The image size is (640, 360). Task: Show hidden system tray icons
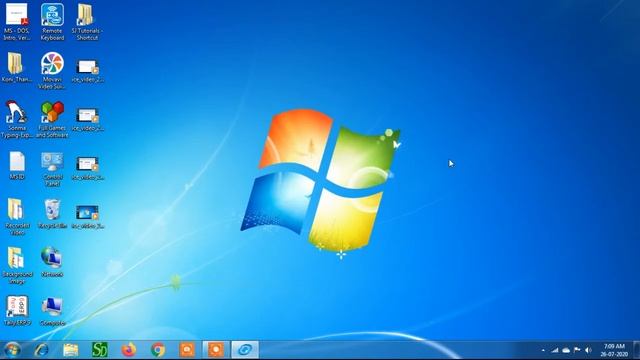(543, 351)
